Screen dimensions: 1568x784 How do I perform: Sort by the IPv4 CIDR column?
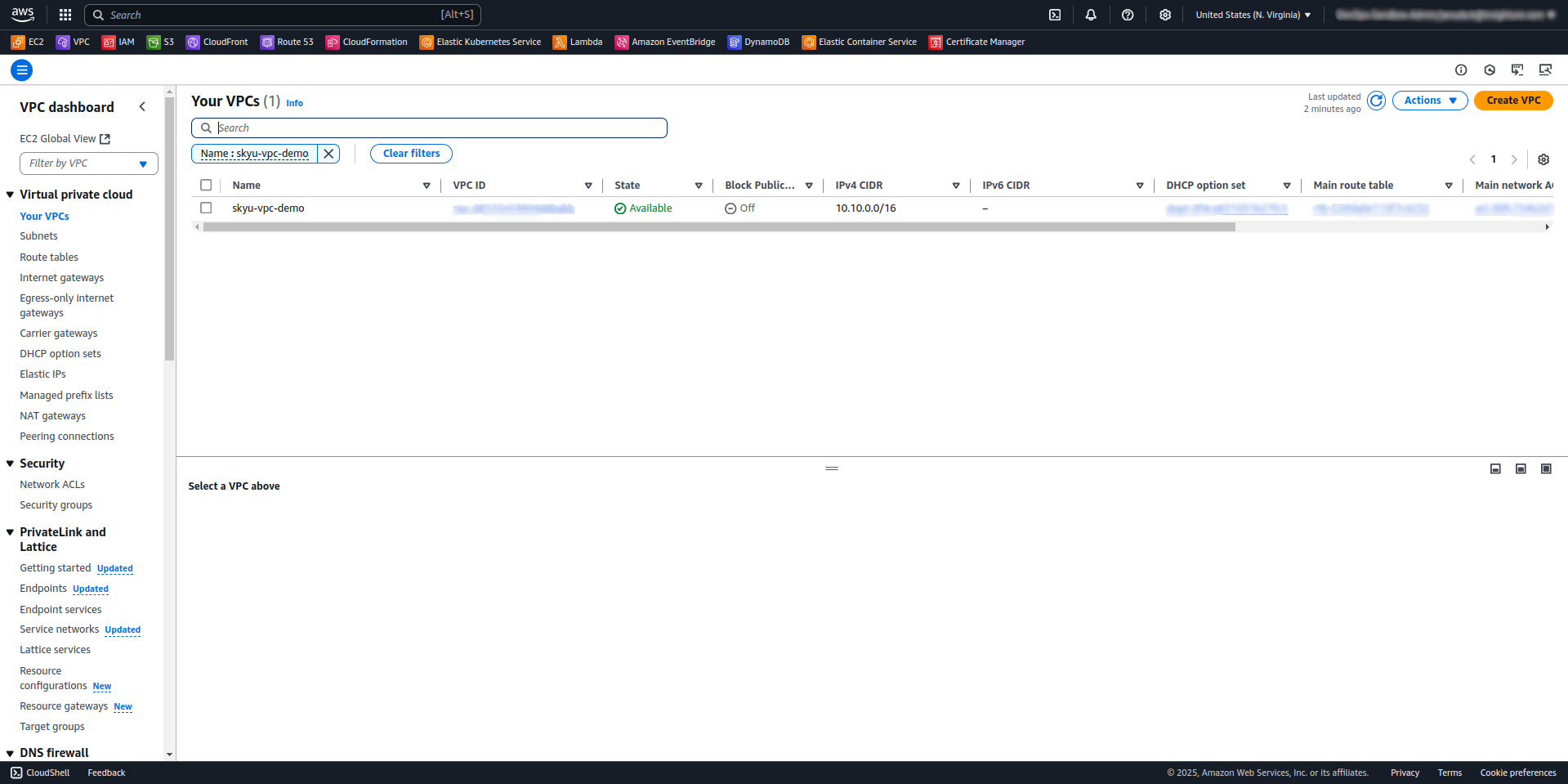click(x=956, y=186)
